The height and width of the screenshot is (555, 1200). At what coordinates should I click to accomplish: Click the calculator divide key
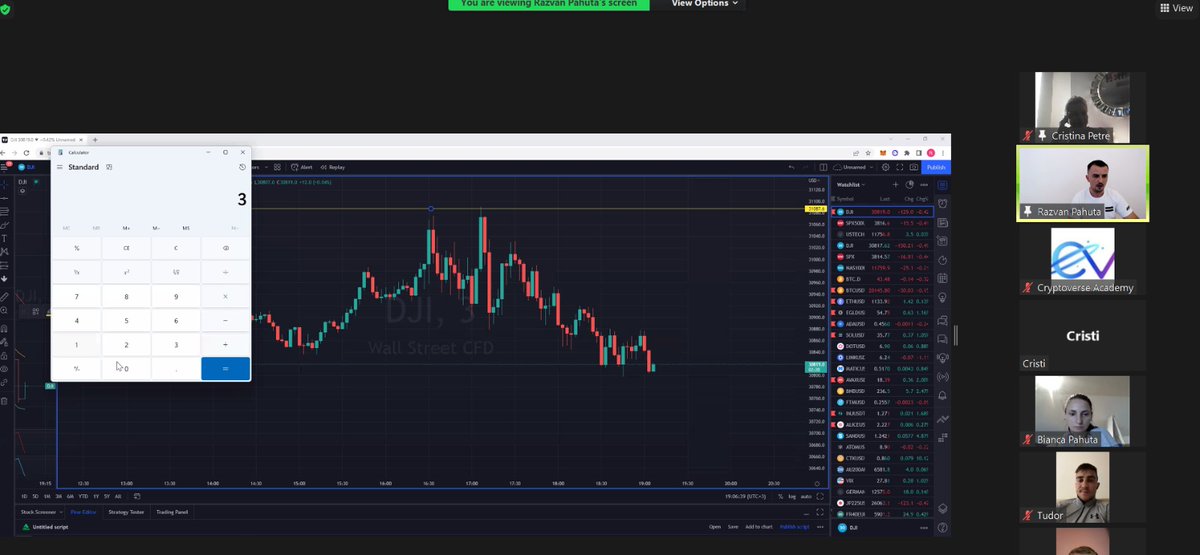pyautogui.click(x=225, y=272)
